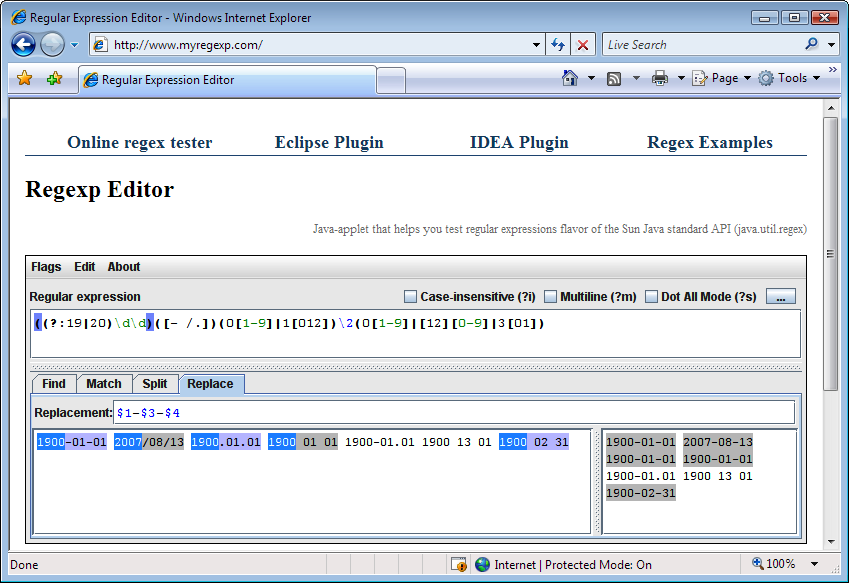This screenshot has width=849, height=583.
Task: Expand the Print options dropdown arrow
Action: point(681,78)
